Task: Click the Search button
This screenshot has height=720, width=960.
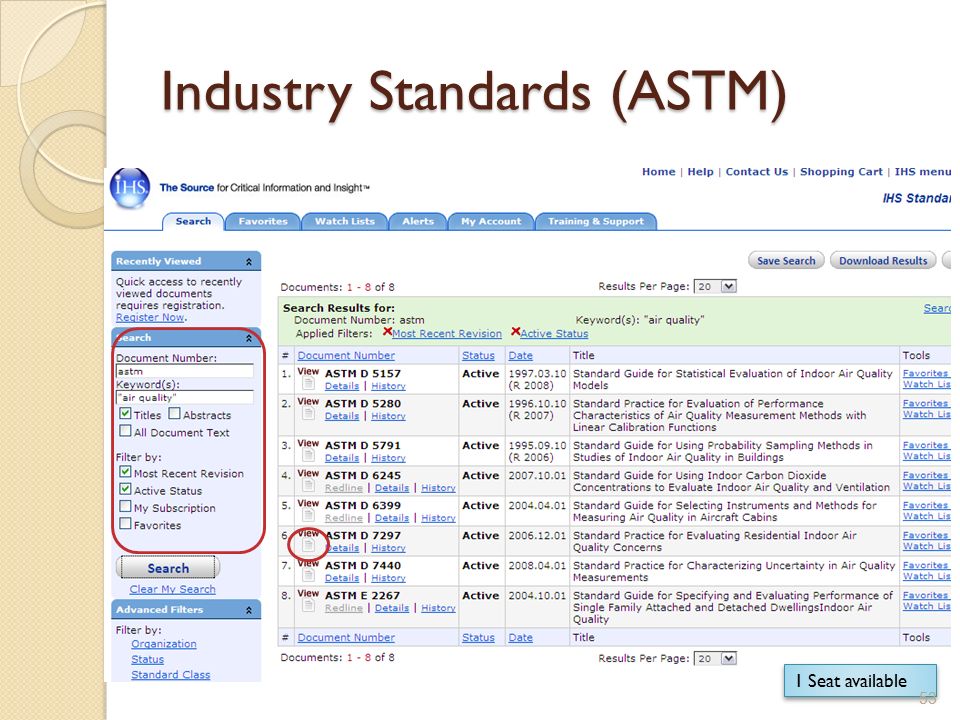Action: click(168, 568)
